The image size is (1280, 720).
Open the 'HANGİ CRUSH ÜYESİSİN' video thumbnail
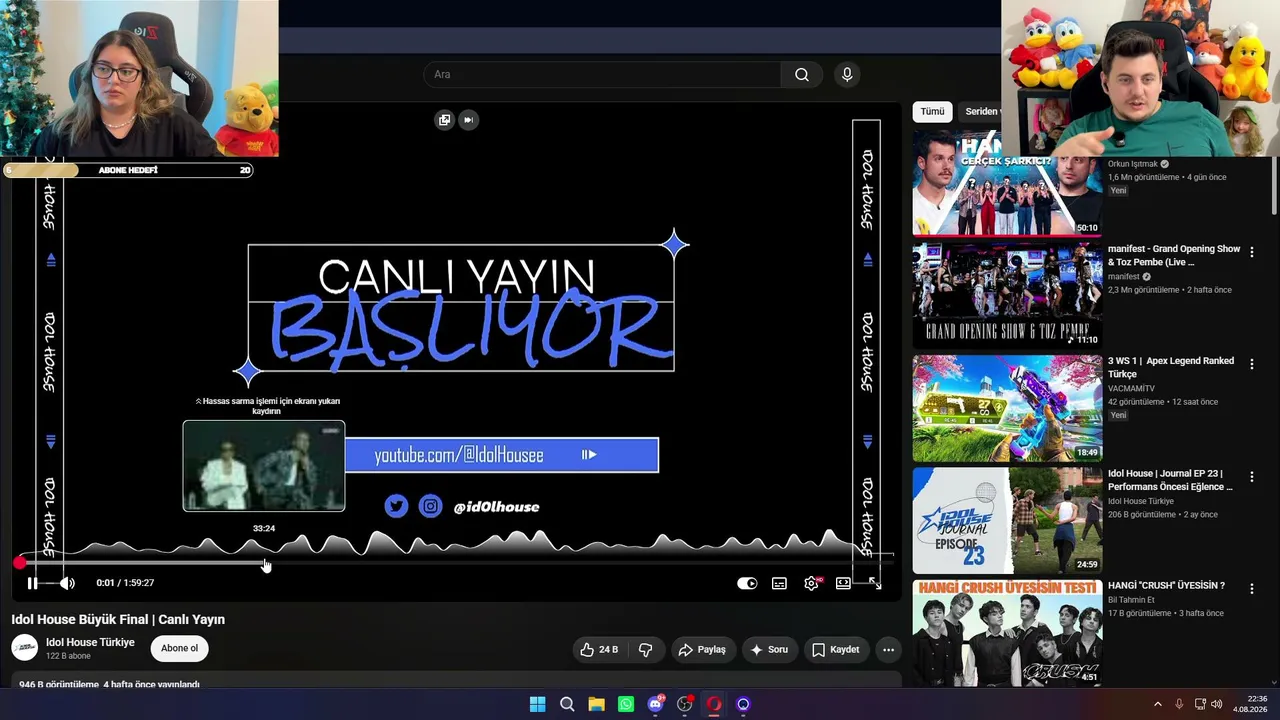[1007, 632]
